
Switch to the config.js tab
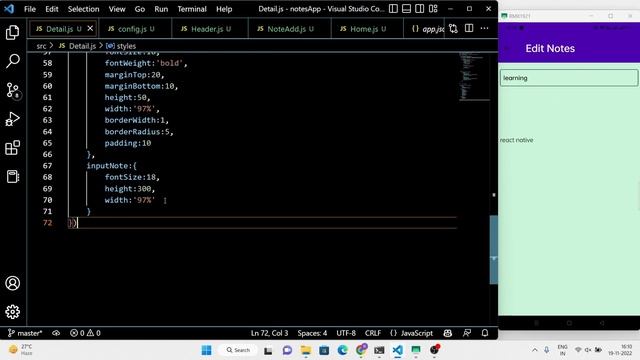pos(135,29)
